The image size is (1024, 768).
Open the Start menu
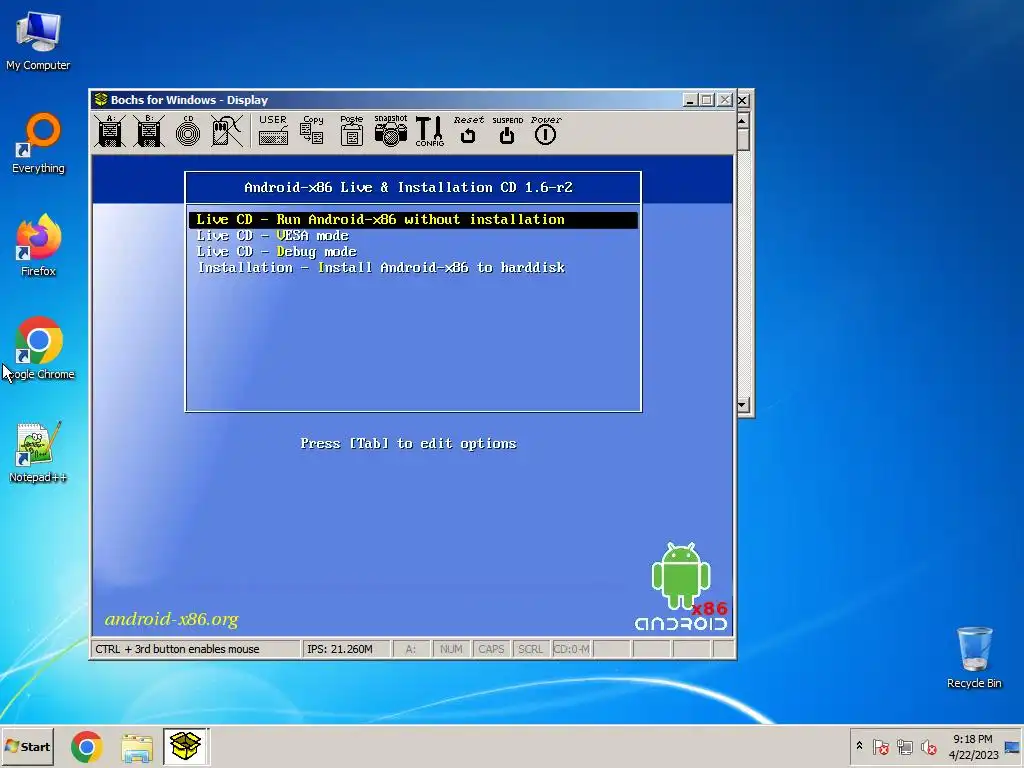27,746
